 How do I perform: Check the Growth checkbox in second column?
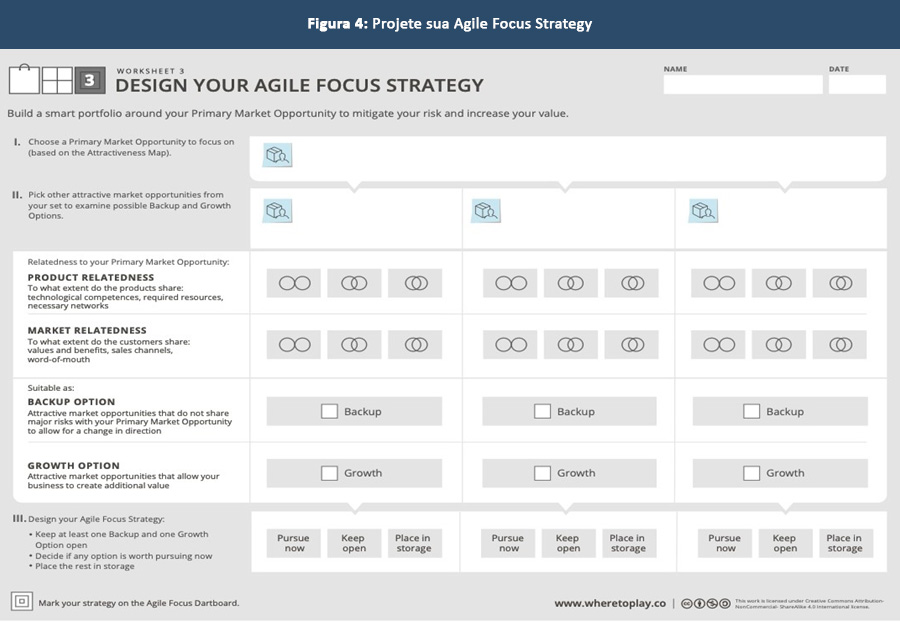[x=542, y=473]
